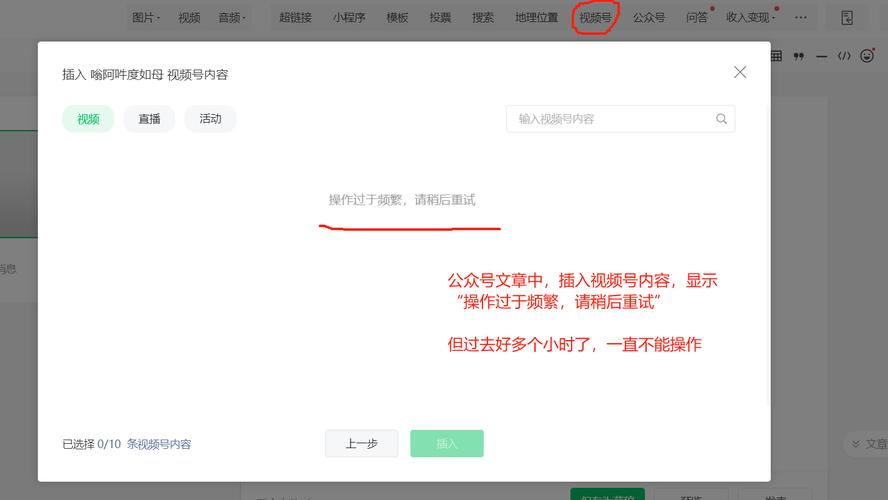The width and height of the screenshot is (888, 500).
Task: Insert a horizontal divider line icon
Action: pyautogui.click(x=821, y=56)
